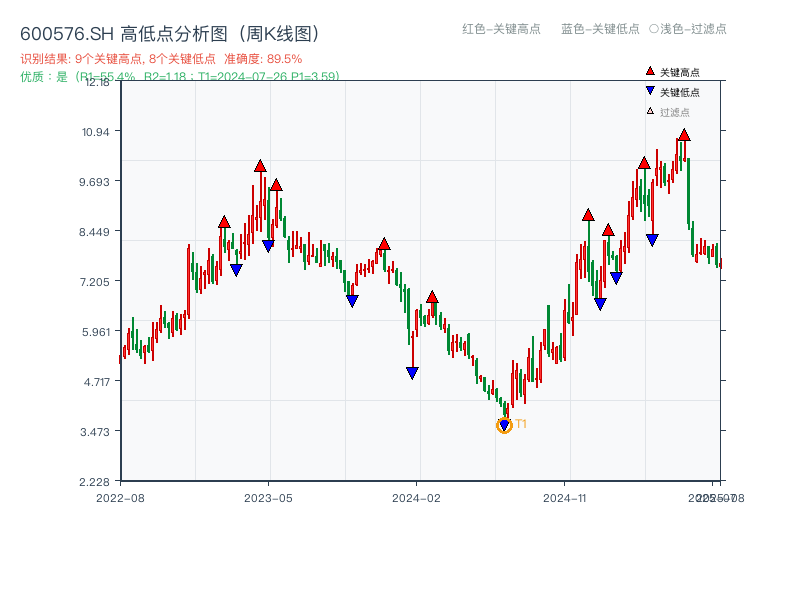
Task: Click the 2024-11 x-axis date label
Action: click(x=564, y=498)
